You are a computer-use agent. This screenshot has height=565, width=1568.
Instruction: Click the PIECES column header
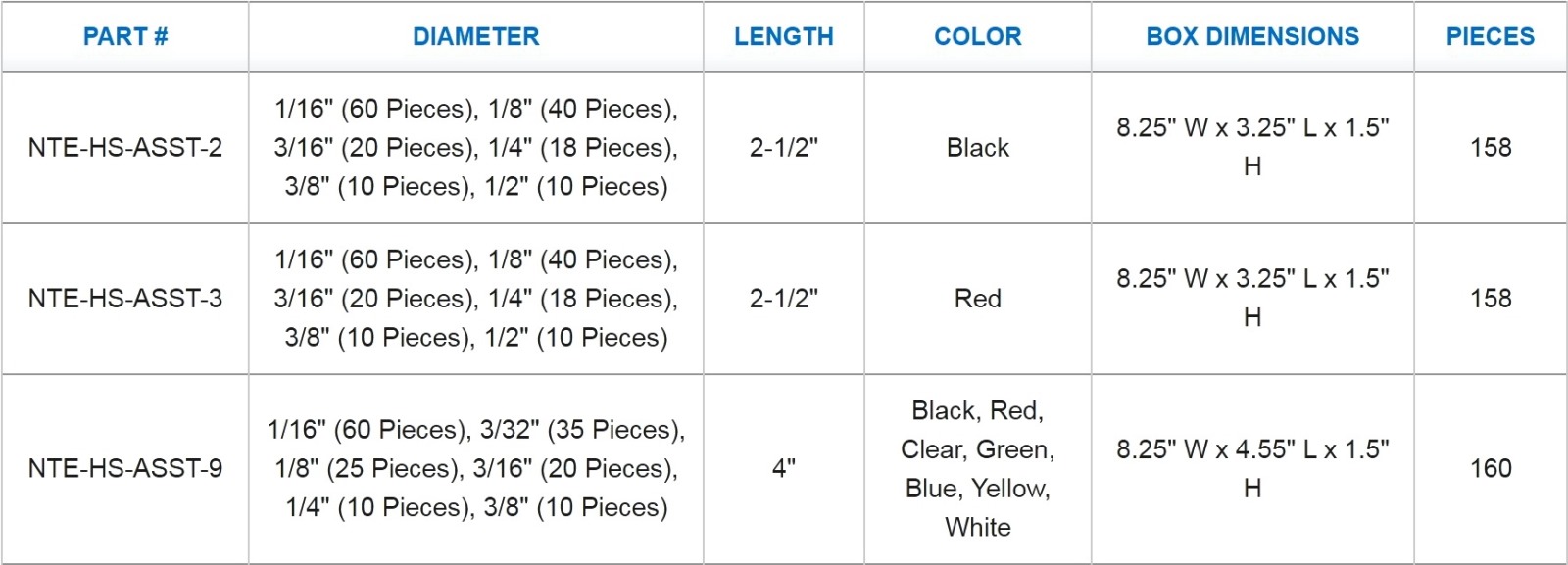[1490, 37]
